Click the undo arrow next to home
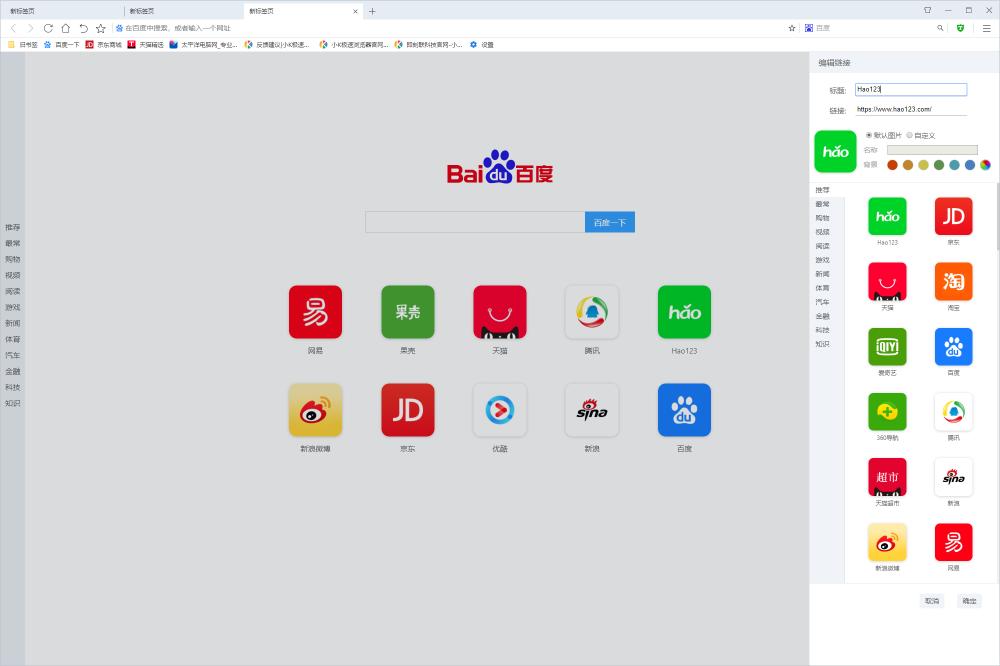The height and width of the screenshot is (666, 1000). (83, 28)
